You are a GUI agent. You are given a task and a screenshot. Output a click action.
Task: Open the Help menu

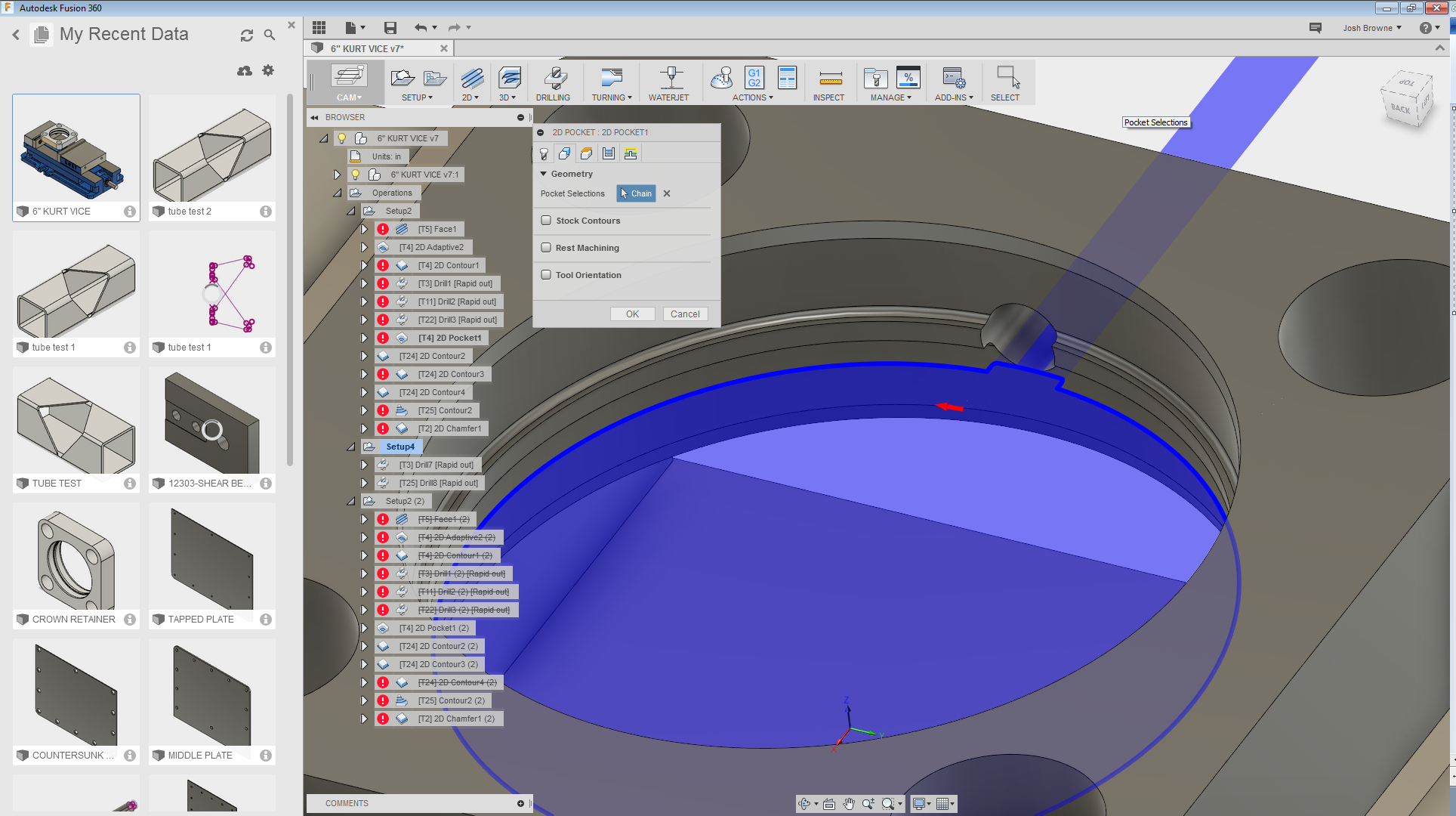pyautogui.click(x=1429, y=28)
